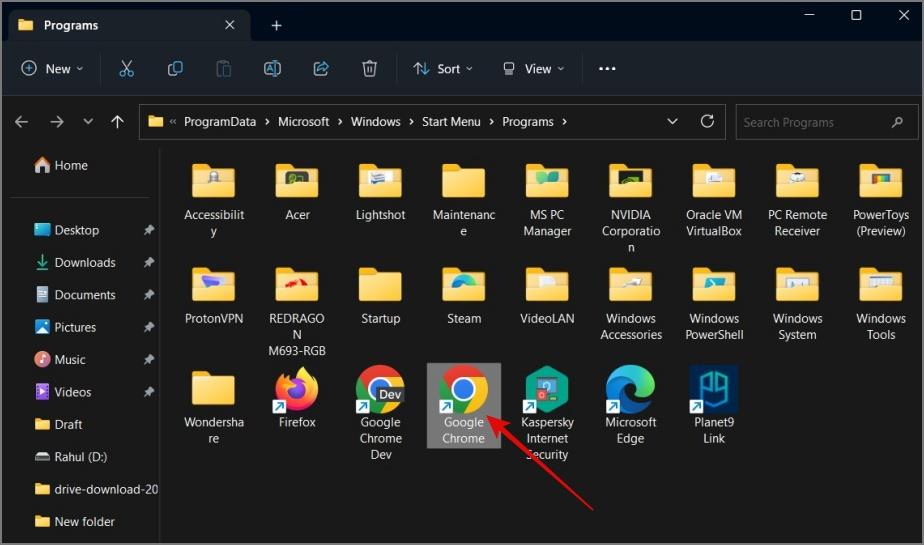Select the Windows System folder

(x=797, y=304)
